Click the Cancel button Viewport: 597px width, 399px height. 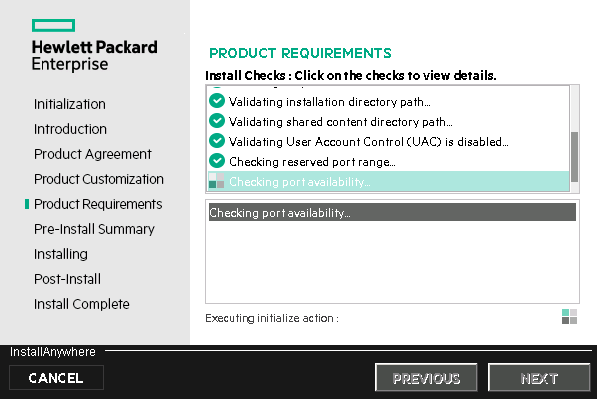(56, 378)
